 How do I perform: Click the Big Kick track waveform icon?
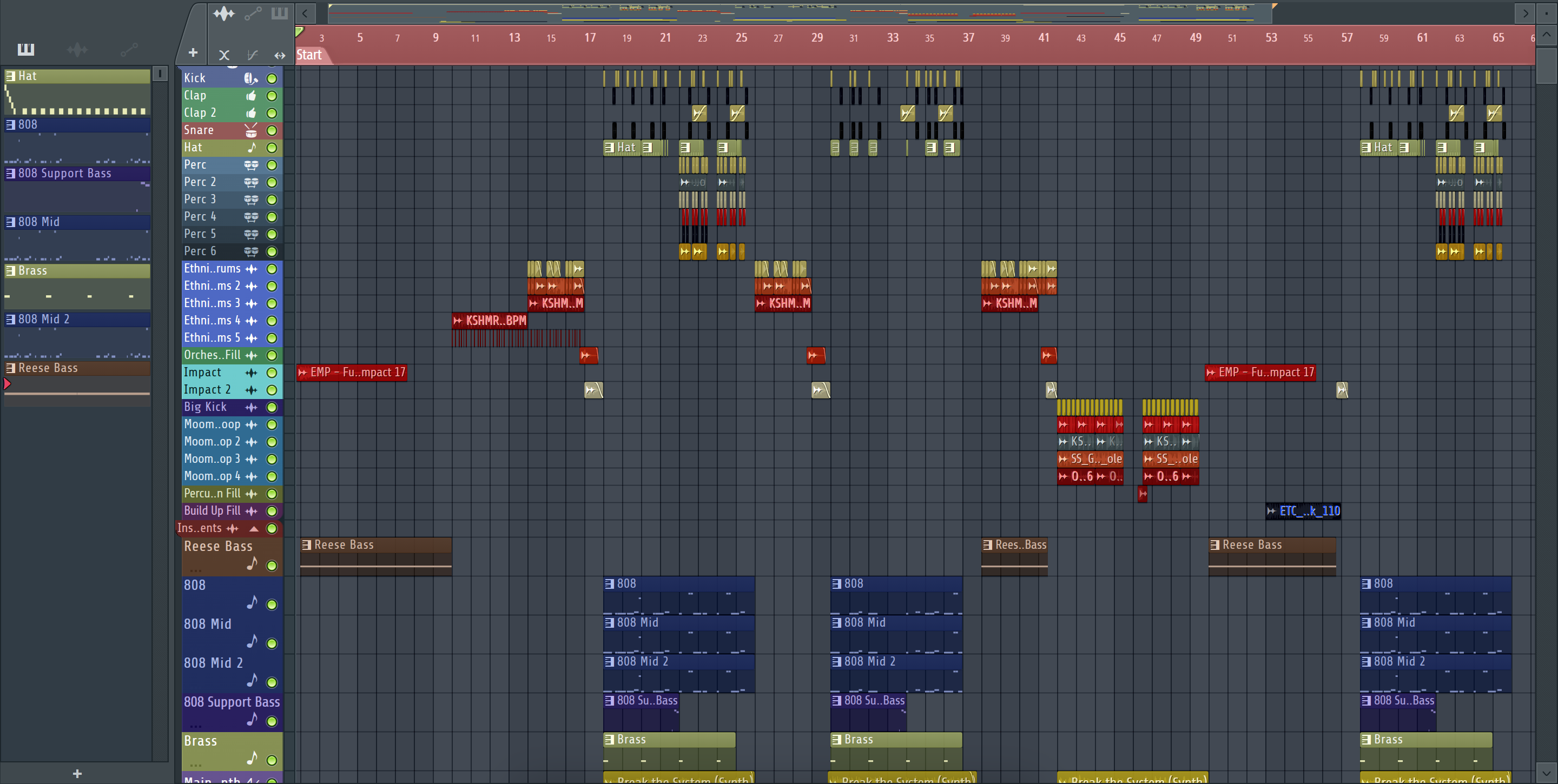(x=251, y=408)
